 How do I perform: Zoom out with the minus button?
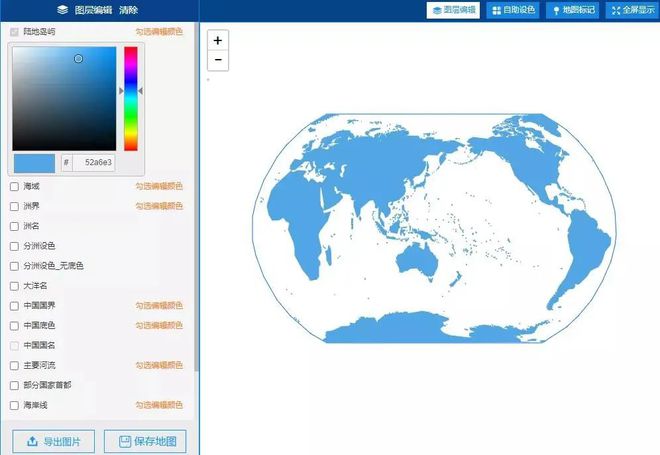(x=218, y=60)
